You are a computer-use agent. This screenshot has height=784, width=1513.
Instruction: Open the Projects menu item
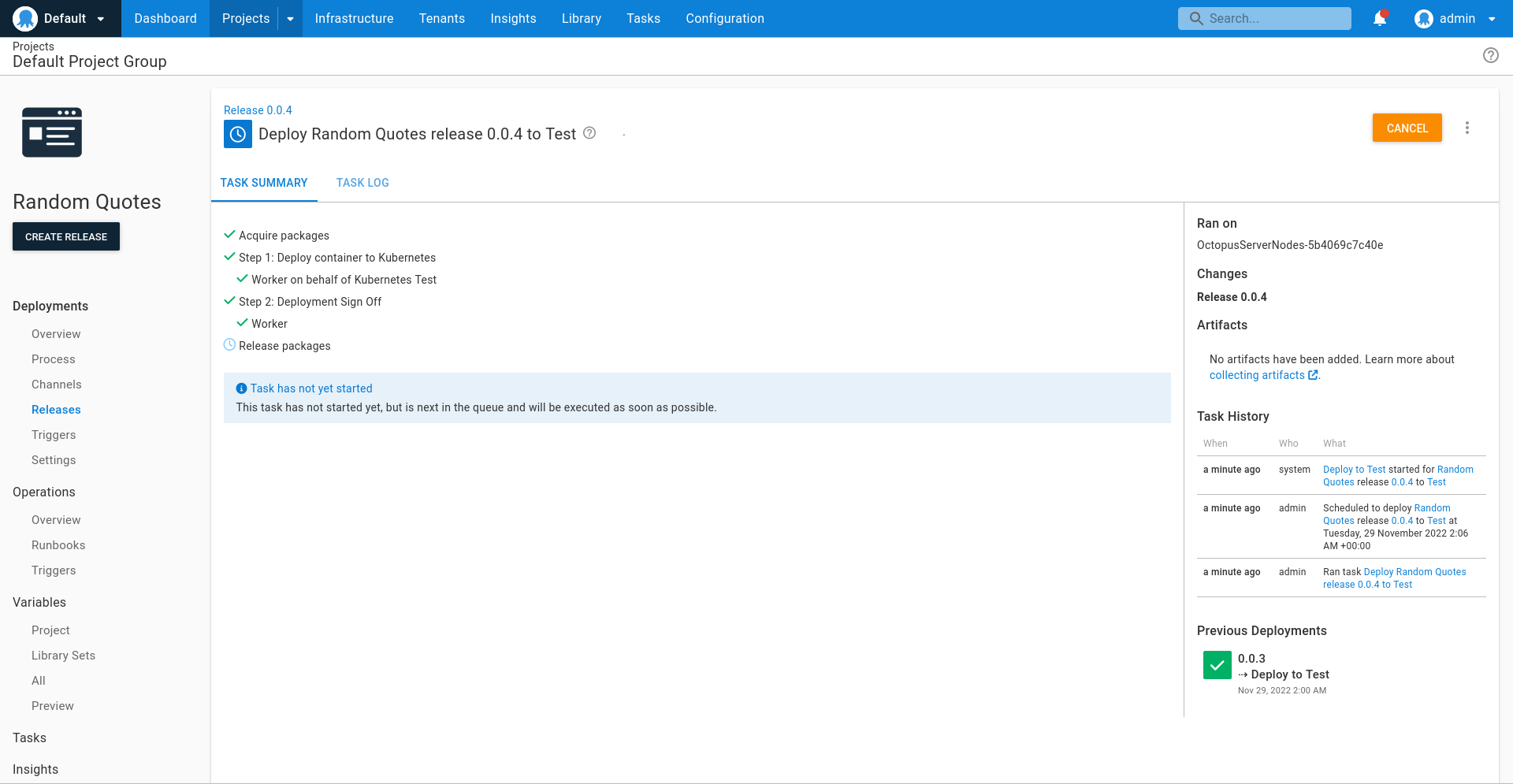[246, 18]
